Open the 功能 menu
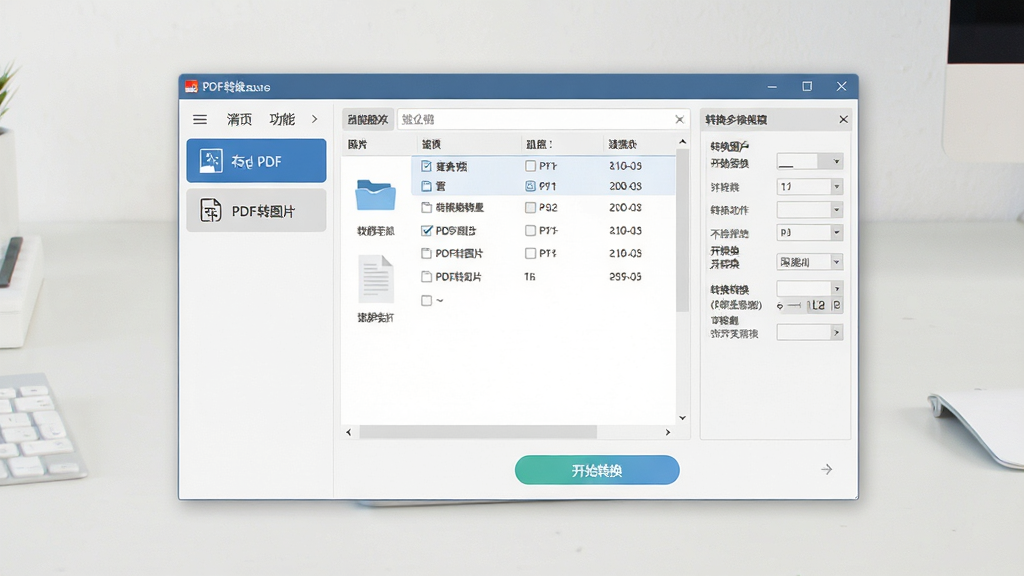Viewport: 1024px width, 576px height. click(x=282, y=120)
